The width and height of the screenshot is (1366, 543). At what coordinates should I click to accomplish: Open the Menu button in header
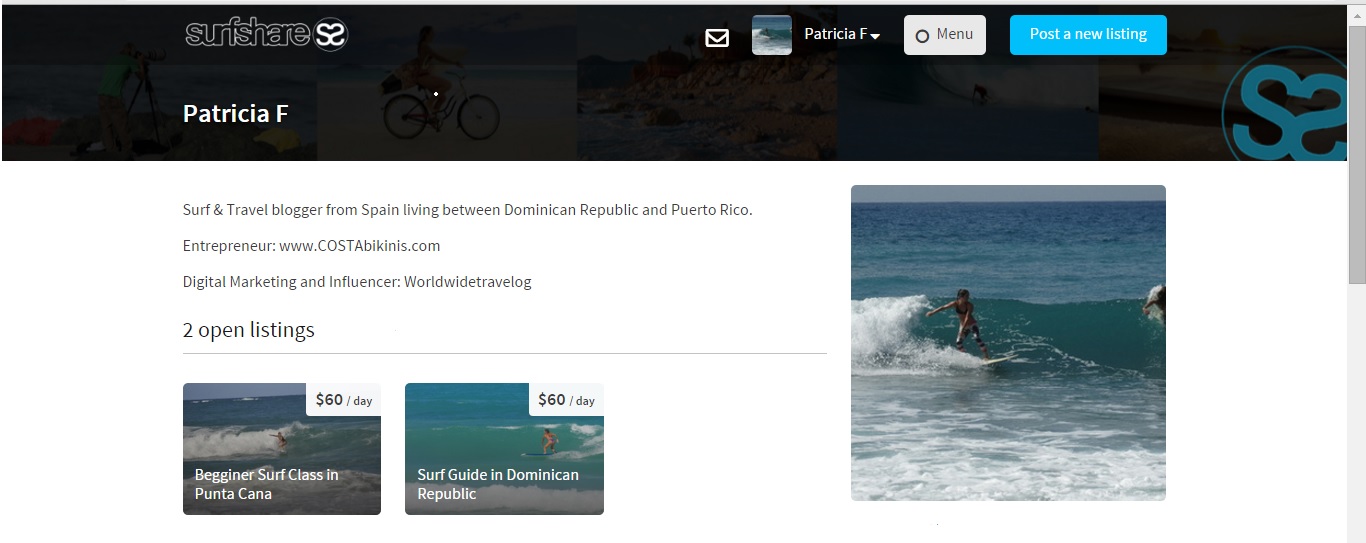tap(944, 35)
